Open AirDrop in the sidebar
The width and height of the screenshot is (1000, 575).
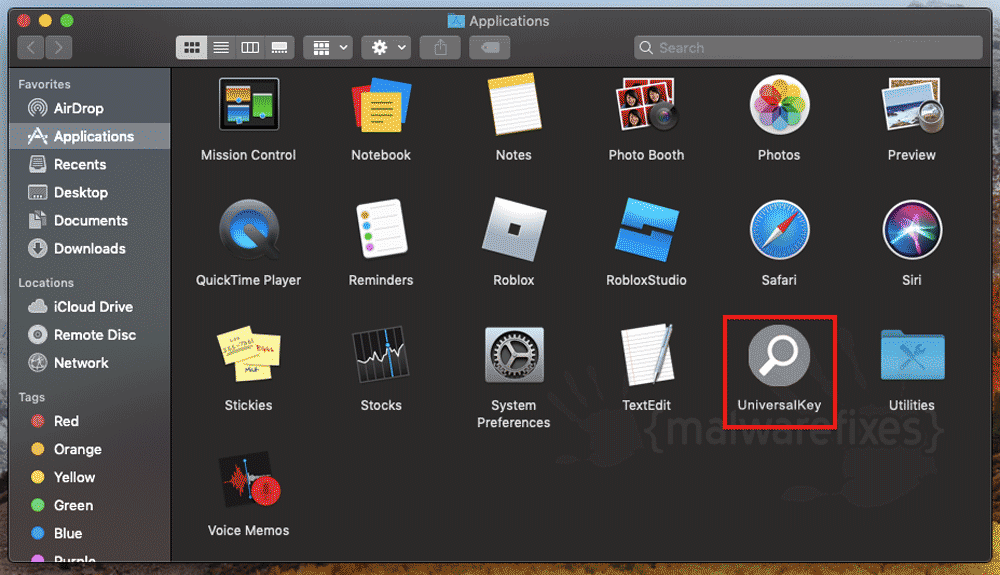90,108
